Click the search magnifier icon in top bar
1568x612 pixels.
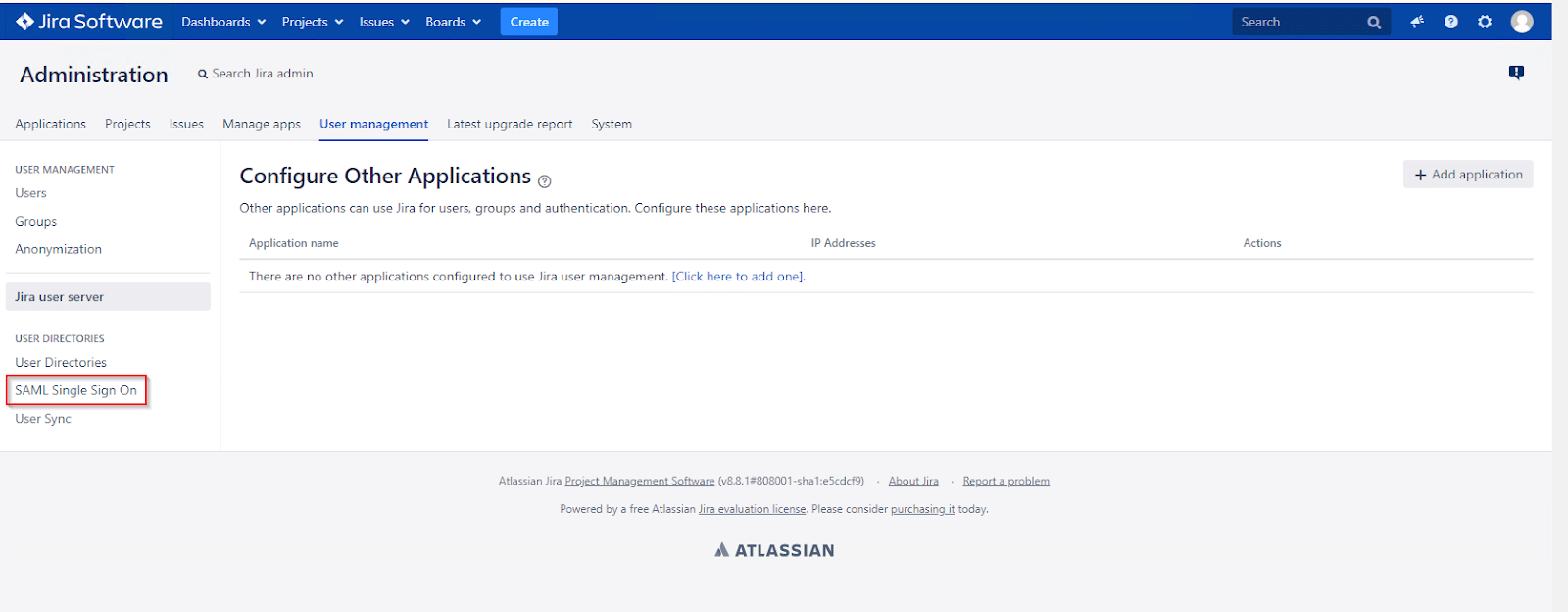pyautogui.click(x=1374, y=23)
